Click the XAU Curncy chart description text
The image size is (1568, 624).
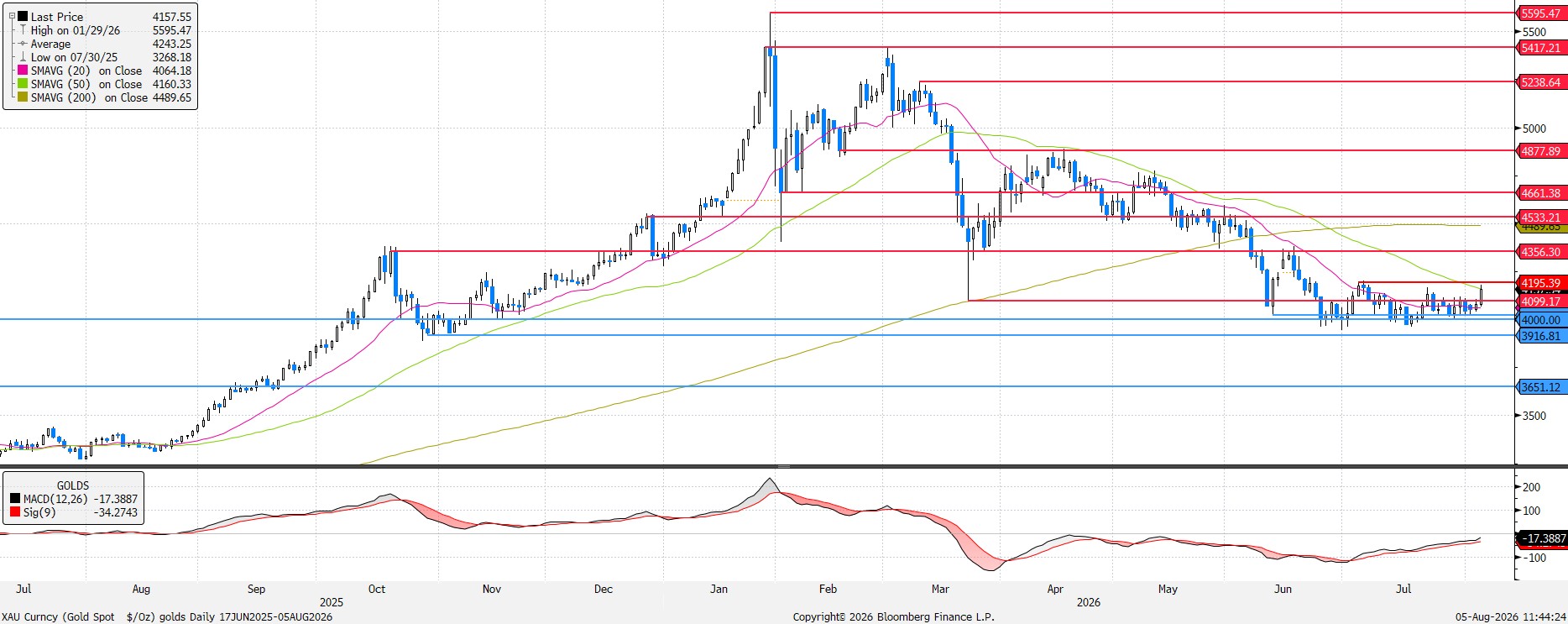pyautogui.click(x=167, y=616)
